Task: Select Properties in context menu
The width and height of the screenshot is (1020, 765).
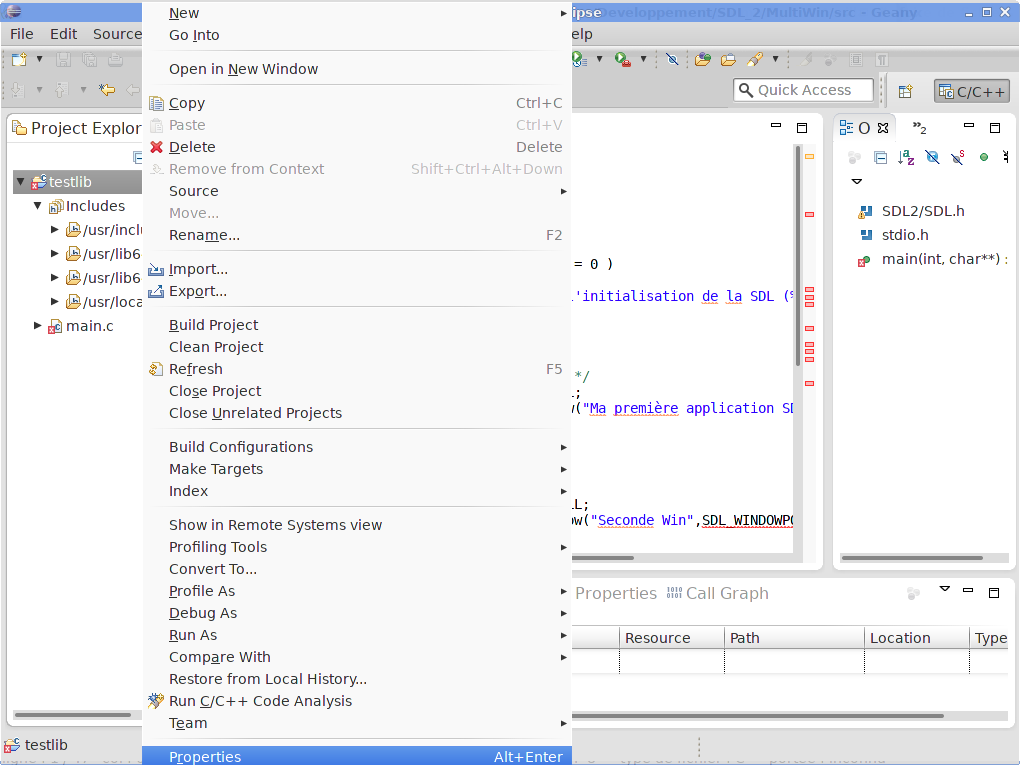Action: tap(205, 756)
